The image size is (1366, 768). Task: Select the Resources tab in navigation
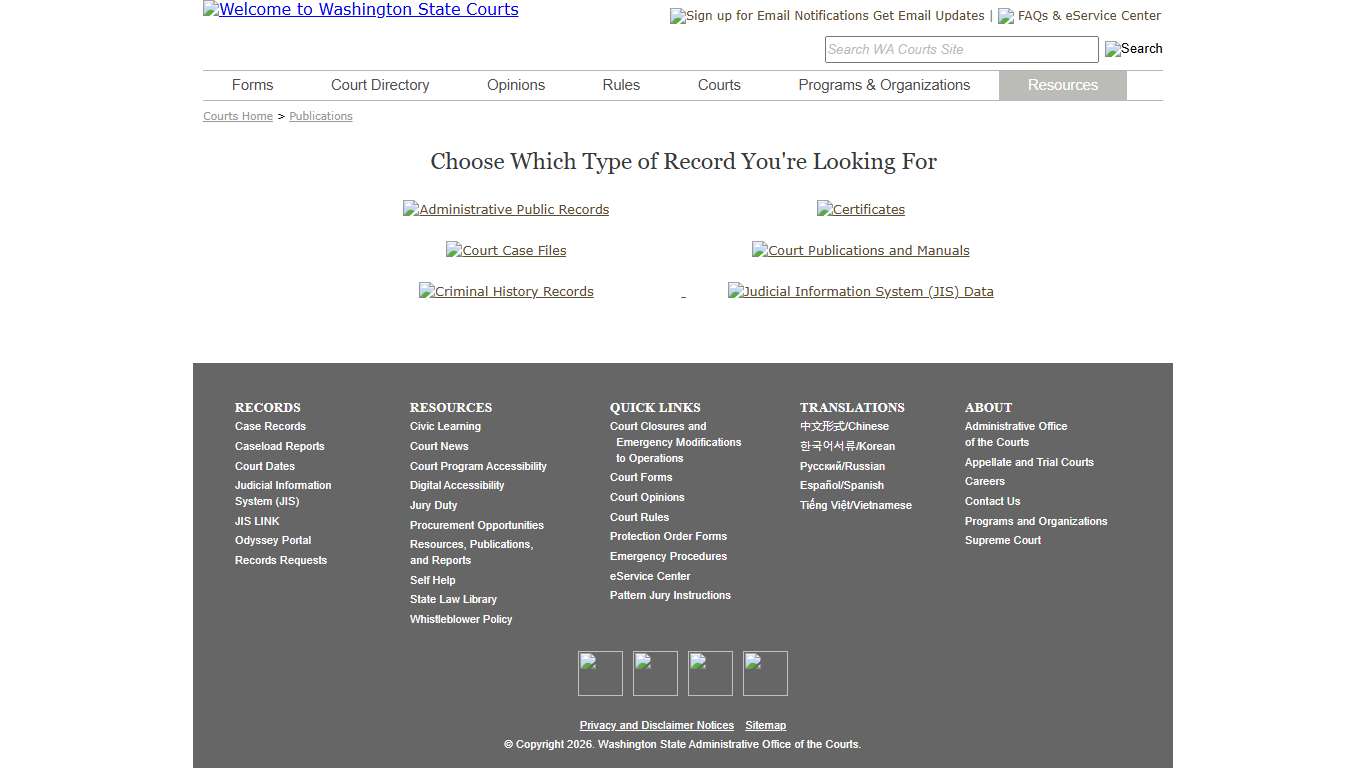click(x=1062, y=85)
